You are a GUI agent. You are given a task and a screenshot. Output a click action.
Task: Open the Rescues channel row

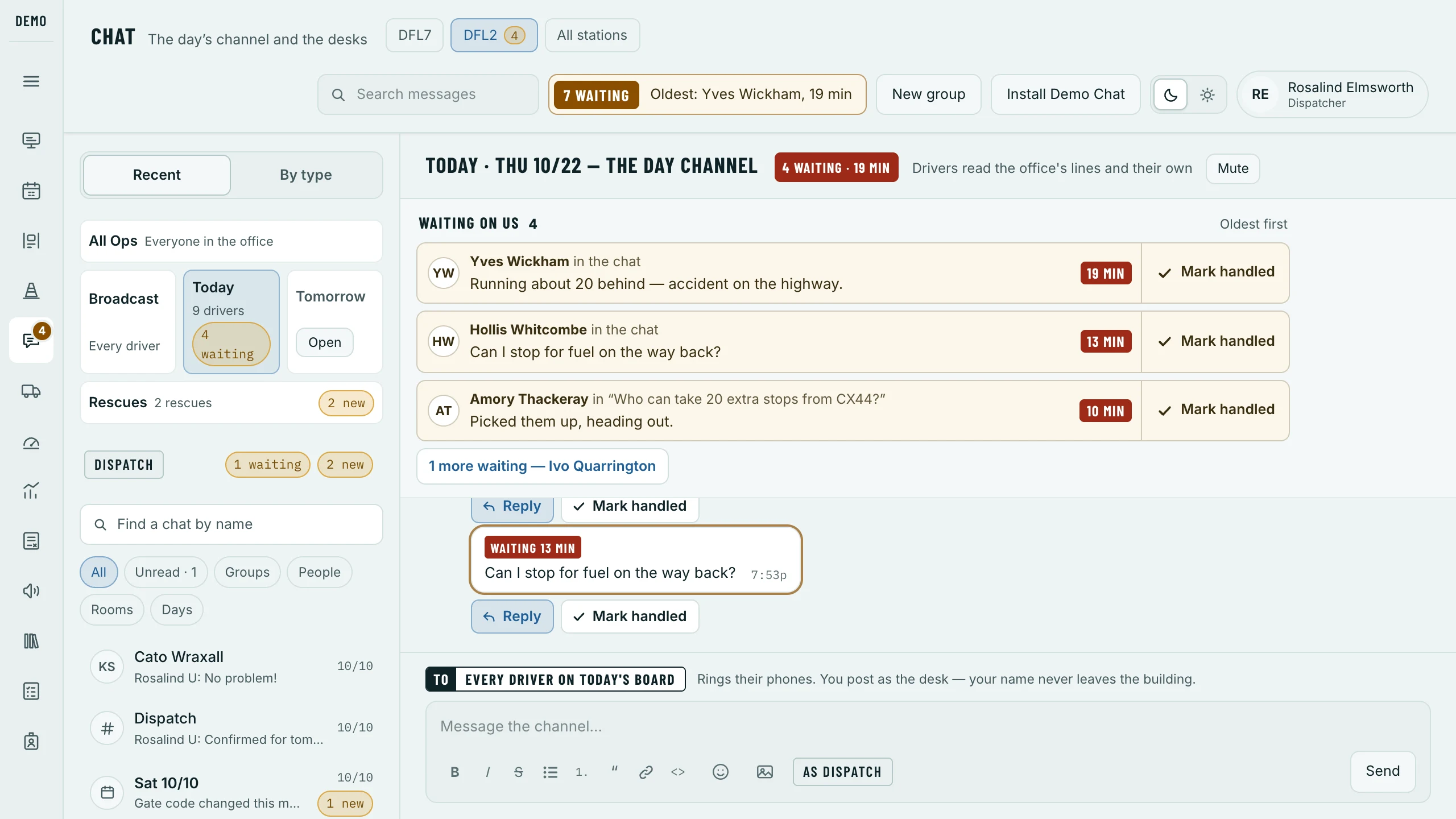231,403
